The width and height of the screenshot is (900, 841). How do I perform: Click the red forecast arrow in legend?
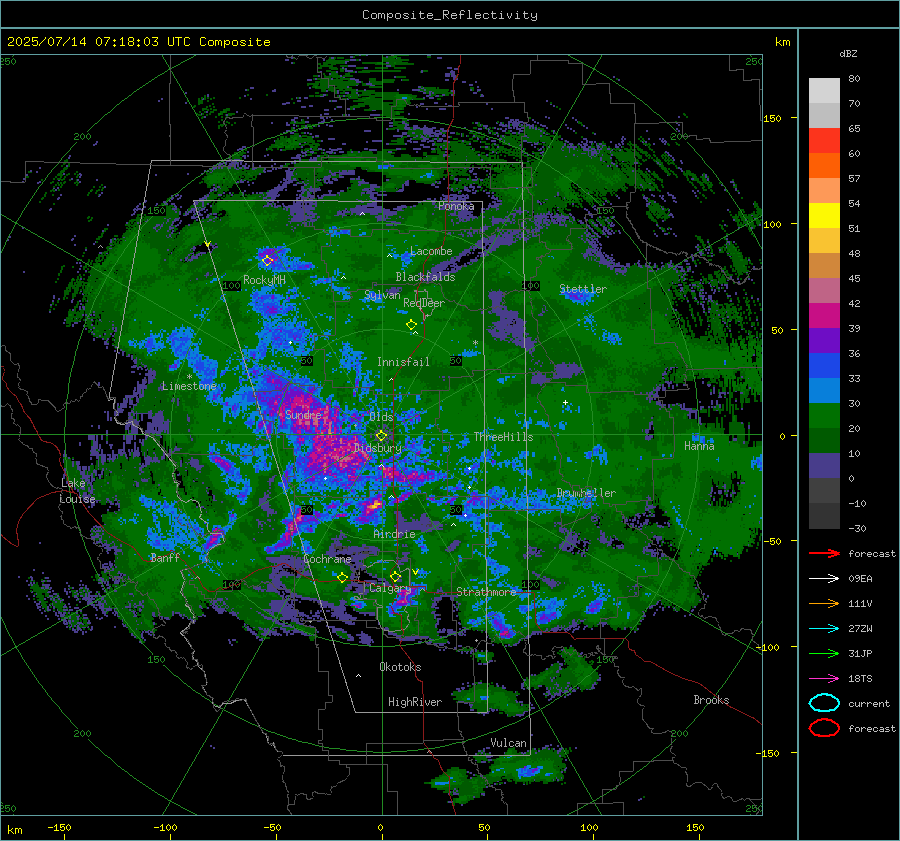click(x=824, y=553)
